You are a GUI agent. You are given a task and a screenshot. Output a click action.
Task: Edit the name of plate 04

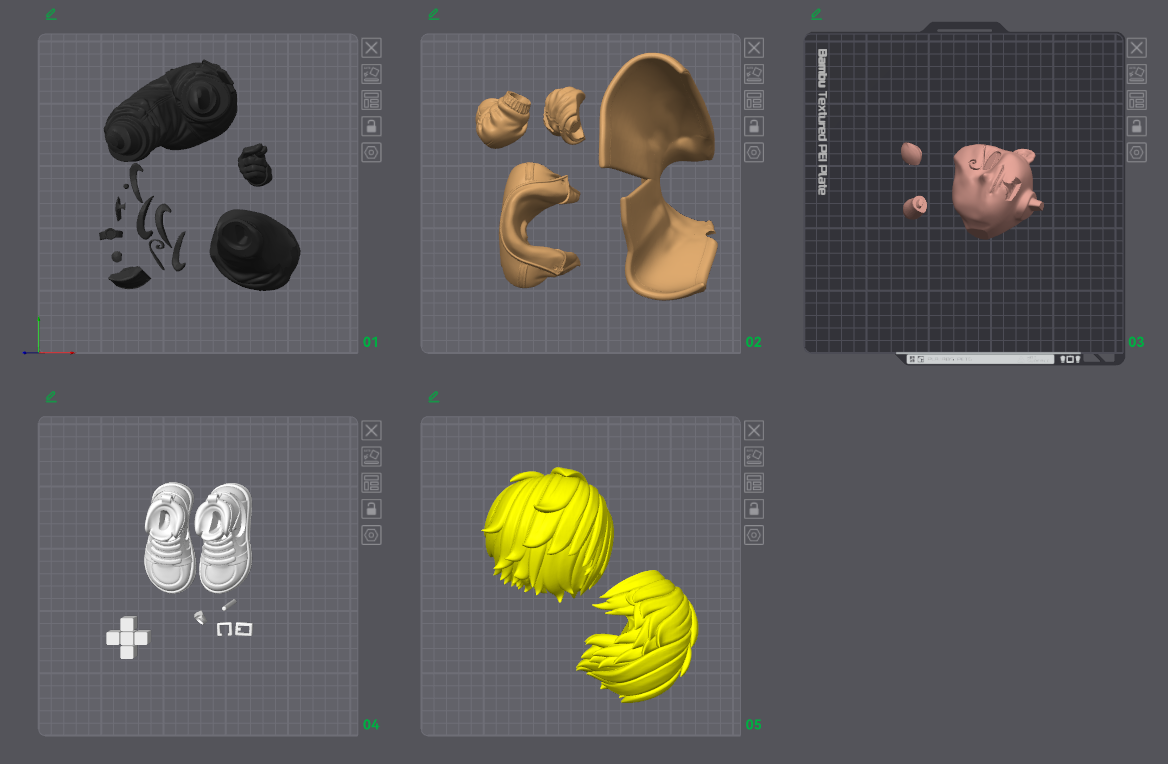coord(51,397)
